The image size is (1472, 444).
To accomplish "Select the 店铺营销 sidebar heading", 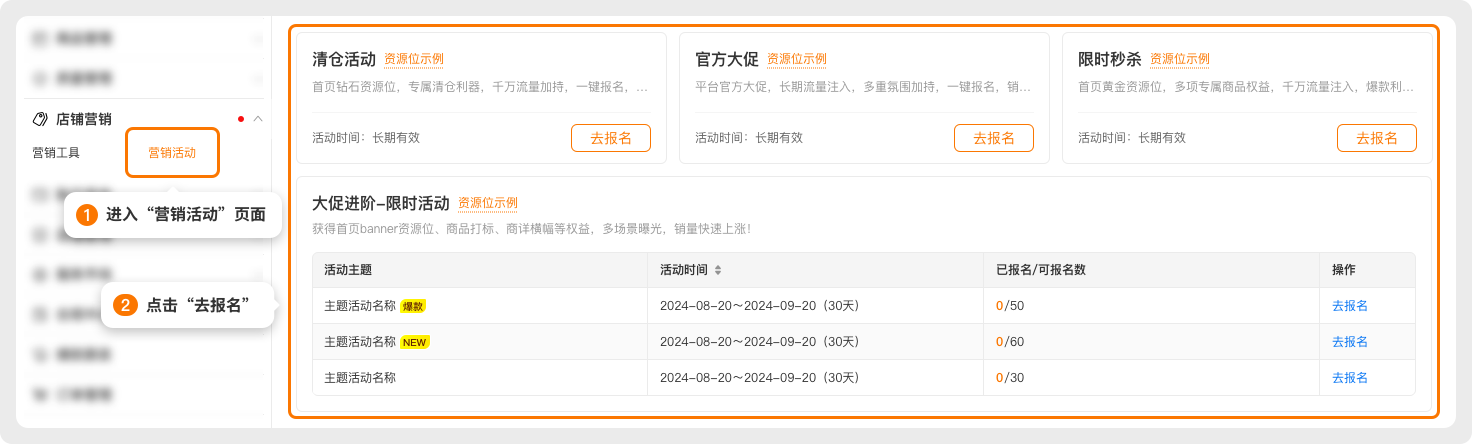I will click(84, 119).
